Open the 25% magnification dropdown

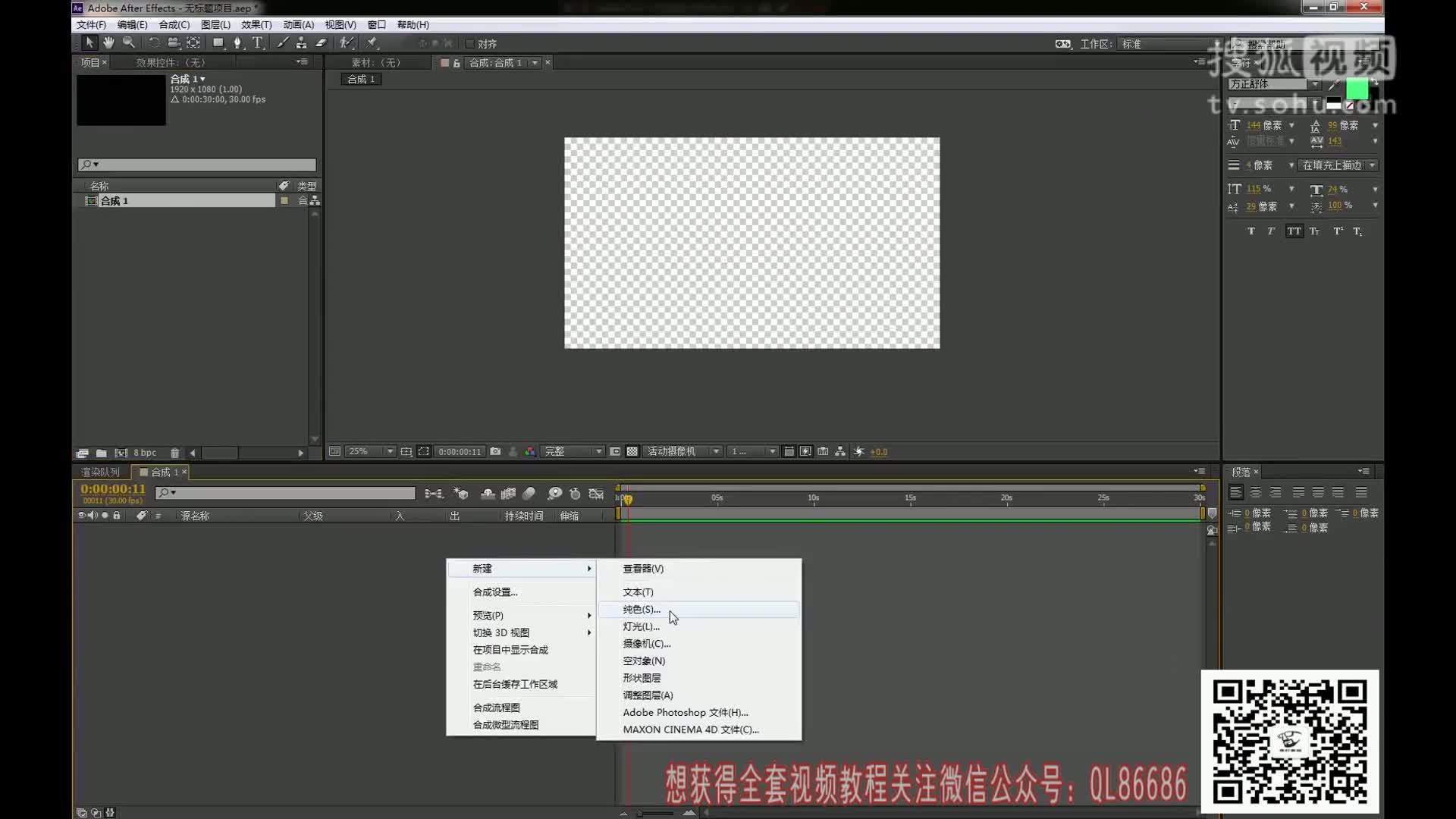pos(372,451)
